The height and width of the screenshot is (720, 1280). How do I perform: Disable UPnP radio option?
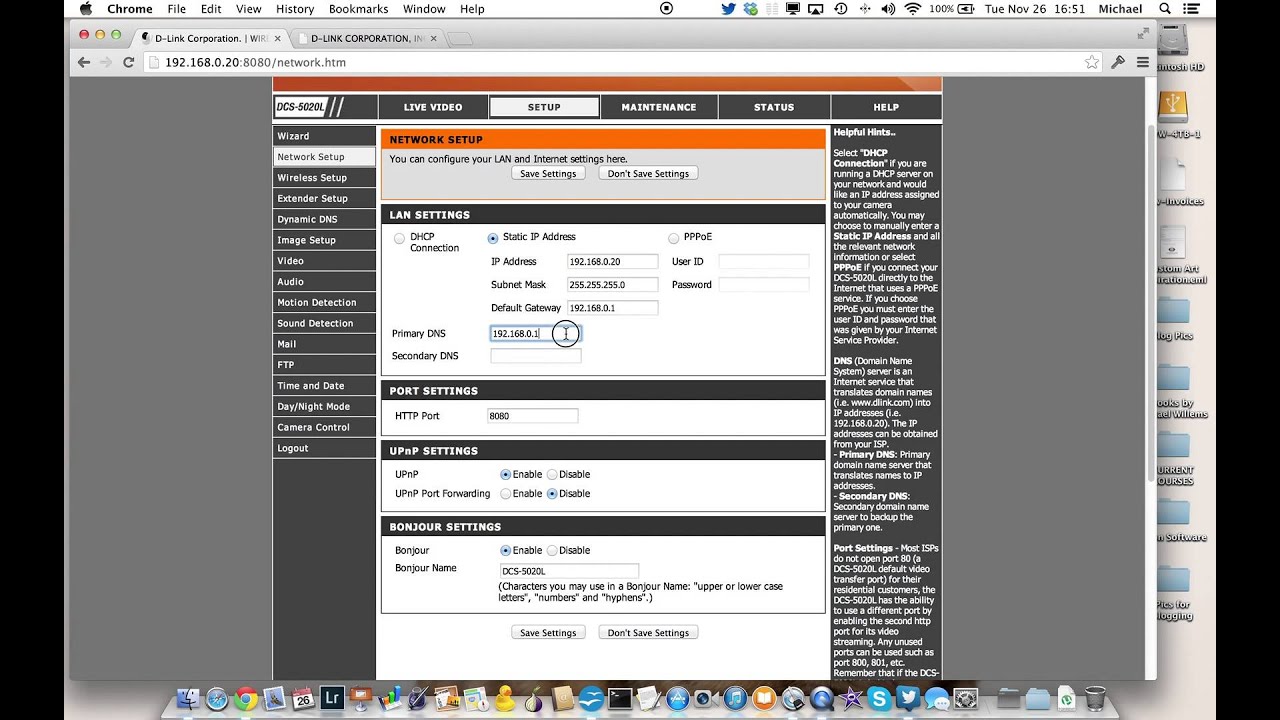click(552, 475)
